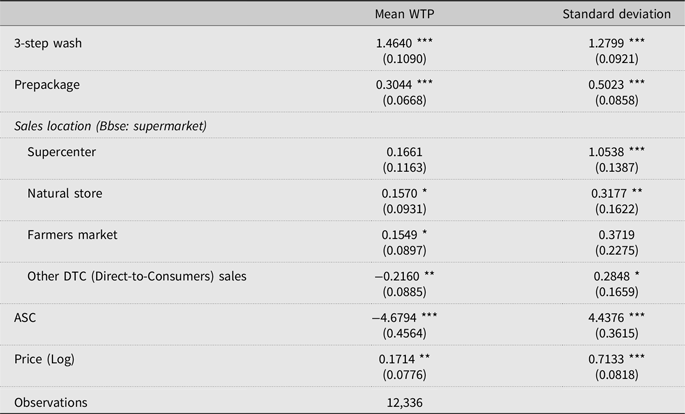This screenshot has height=414, width=685.
Task: Click the 1.4640 mean WTP value
Action: [x=394, y=43]
